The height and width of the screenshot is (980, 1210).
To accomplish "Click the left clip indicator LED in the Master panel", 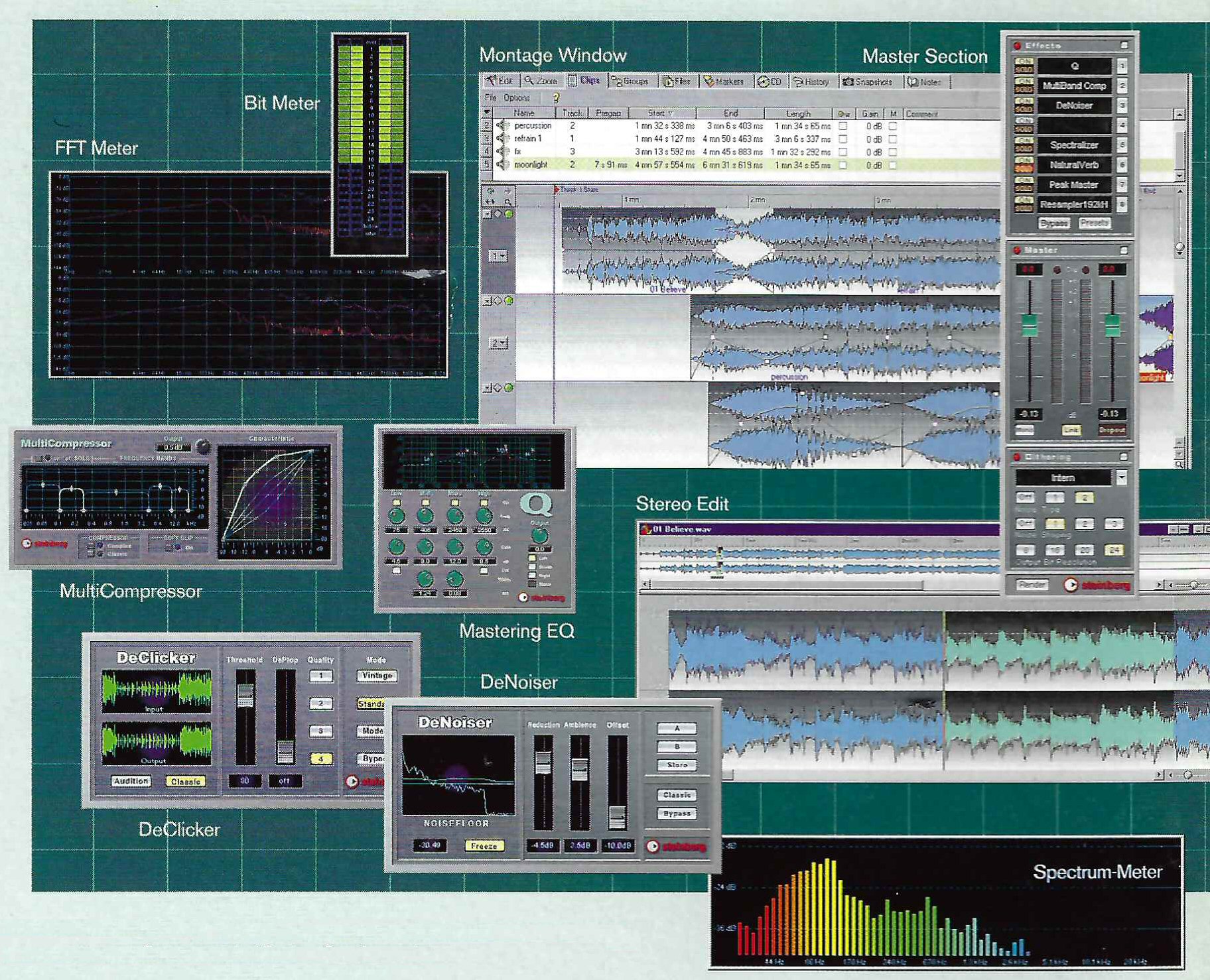I will (x=1057, y=270).
